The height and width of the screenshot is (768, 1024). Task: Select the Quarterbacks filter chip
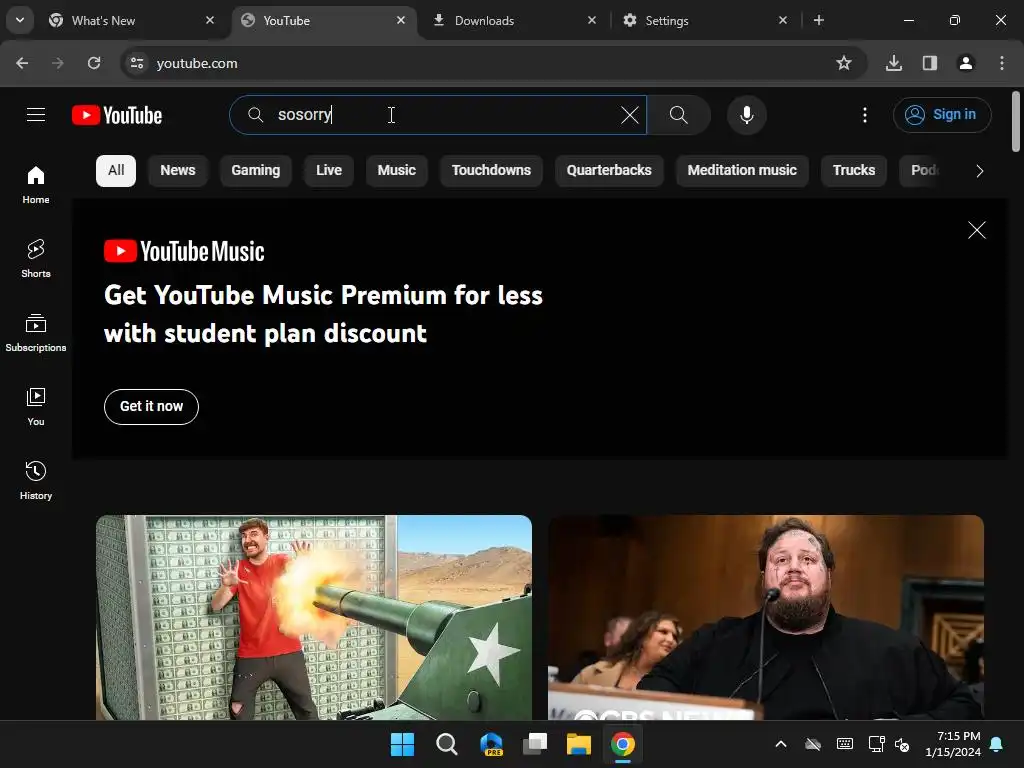click(x=609, y=170)
